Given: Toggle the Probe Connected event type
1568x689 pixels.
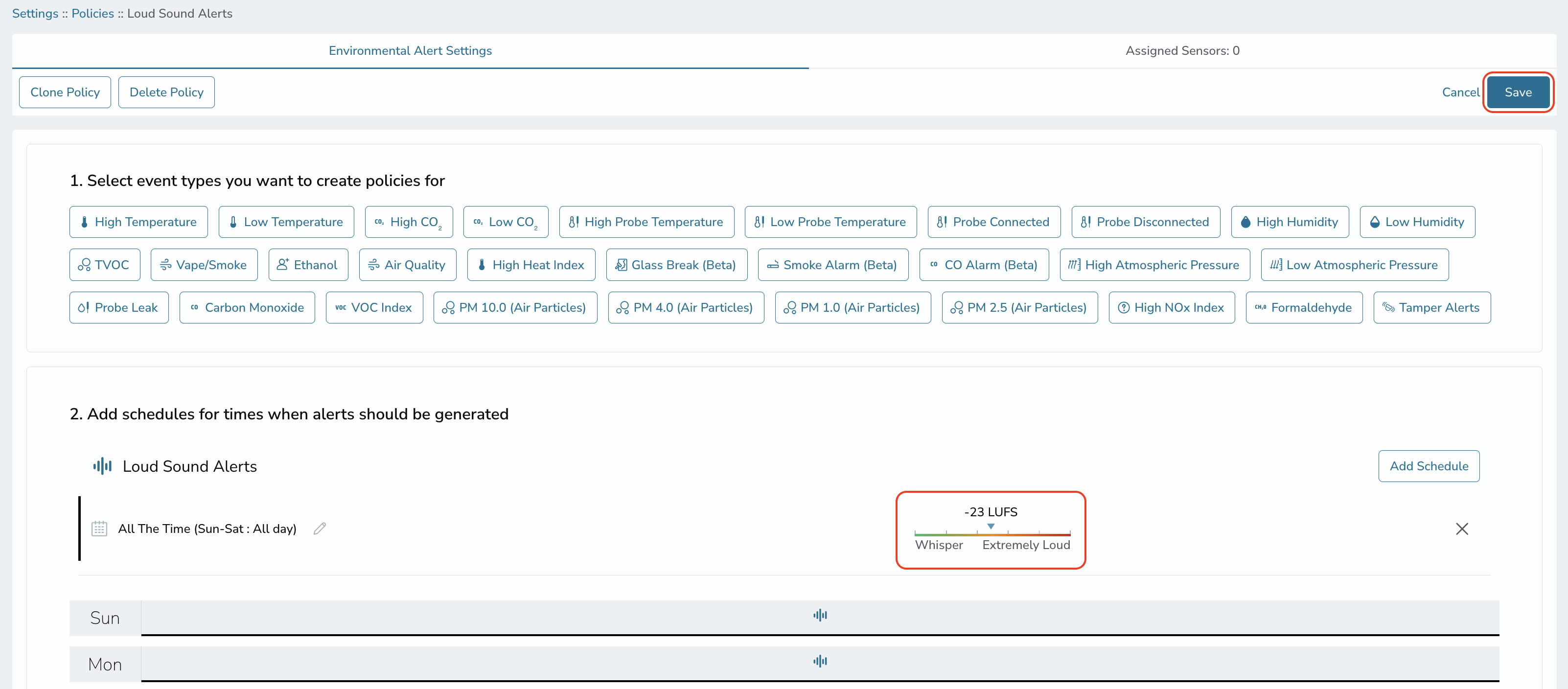Looking at the screenshot, I should [x=993, y=222].
